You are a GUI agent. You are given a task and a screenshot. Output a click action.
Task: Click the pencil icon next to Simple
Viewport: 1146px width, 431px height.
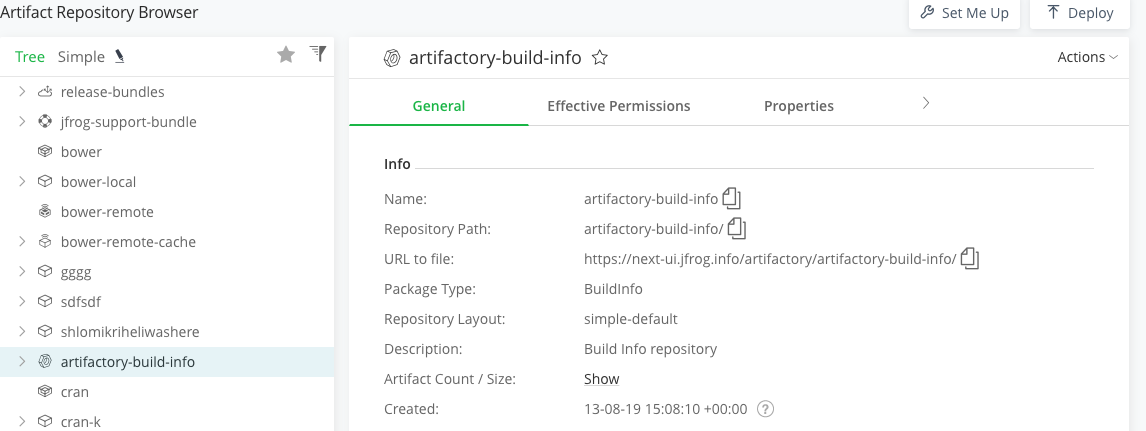coord(120,56)
